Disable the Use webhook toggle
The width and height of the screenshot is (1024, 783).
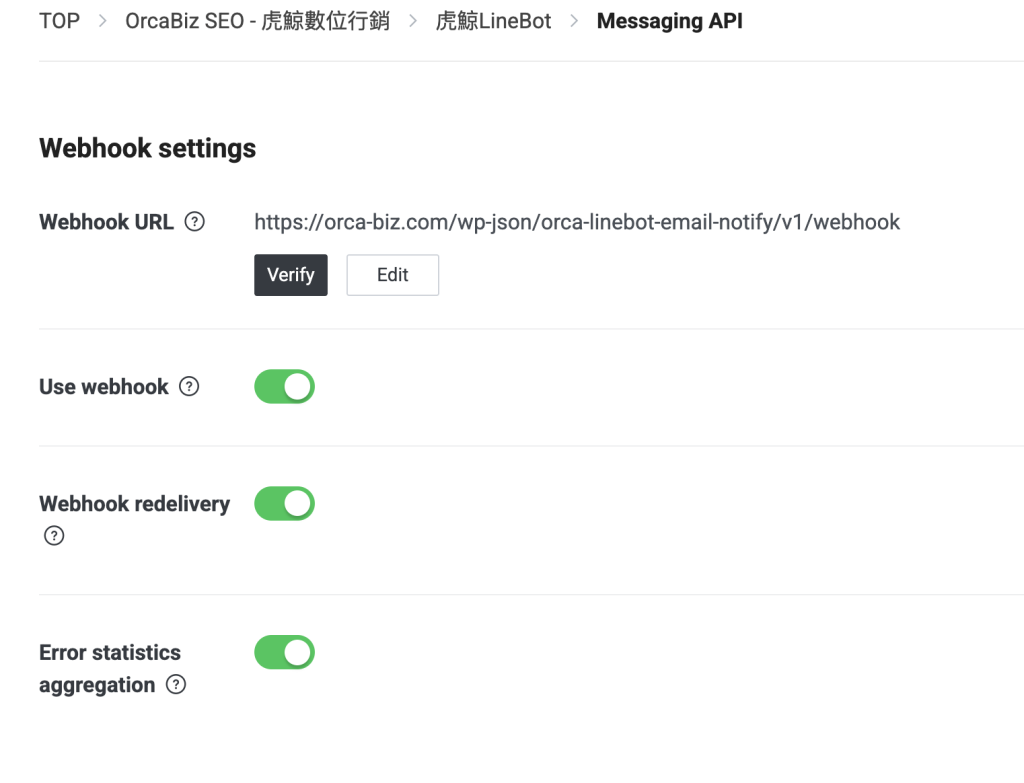click(285, 387)
